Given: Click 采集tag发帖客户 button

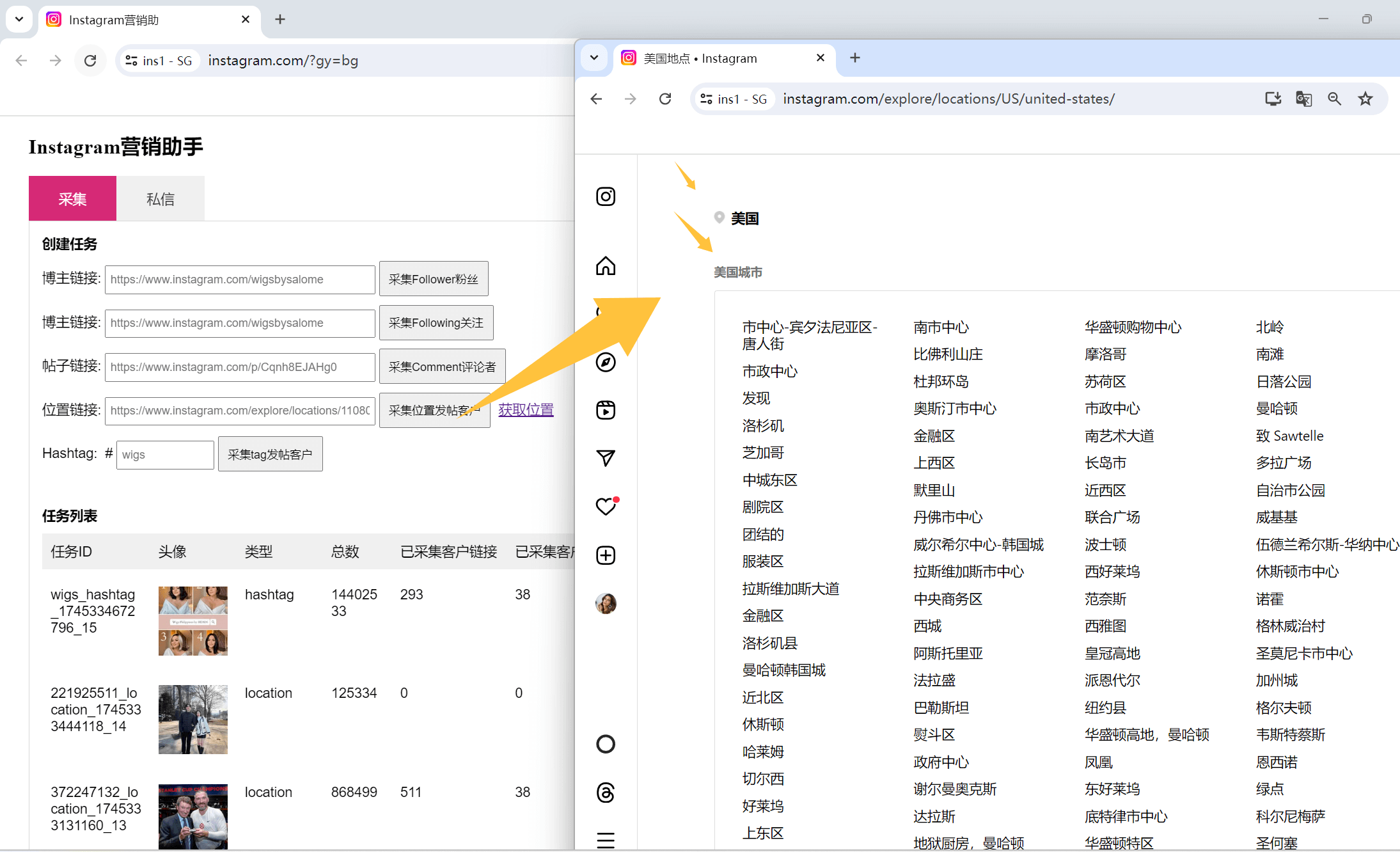Looking at the screenshot, I should [270, 454].
